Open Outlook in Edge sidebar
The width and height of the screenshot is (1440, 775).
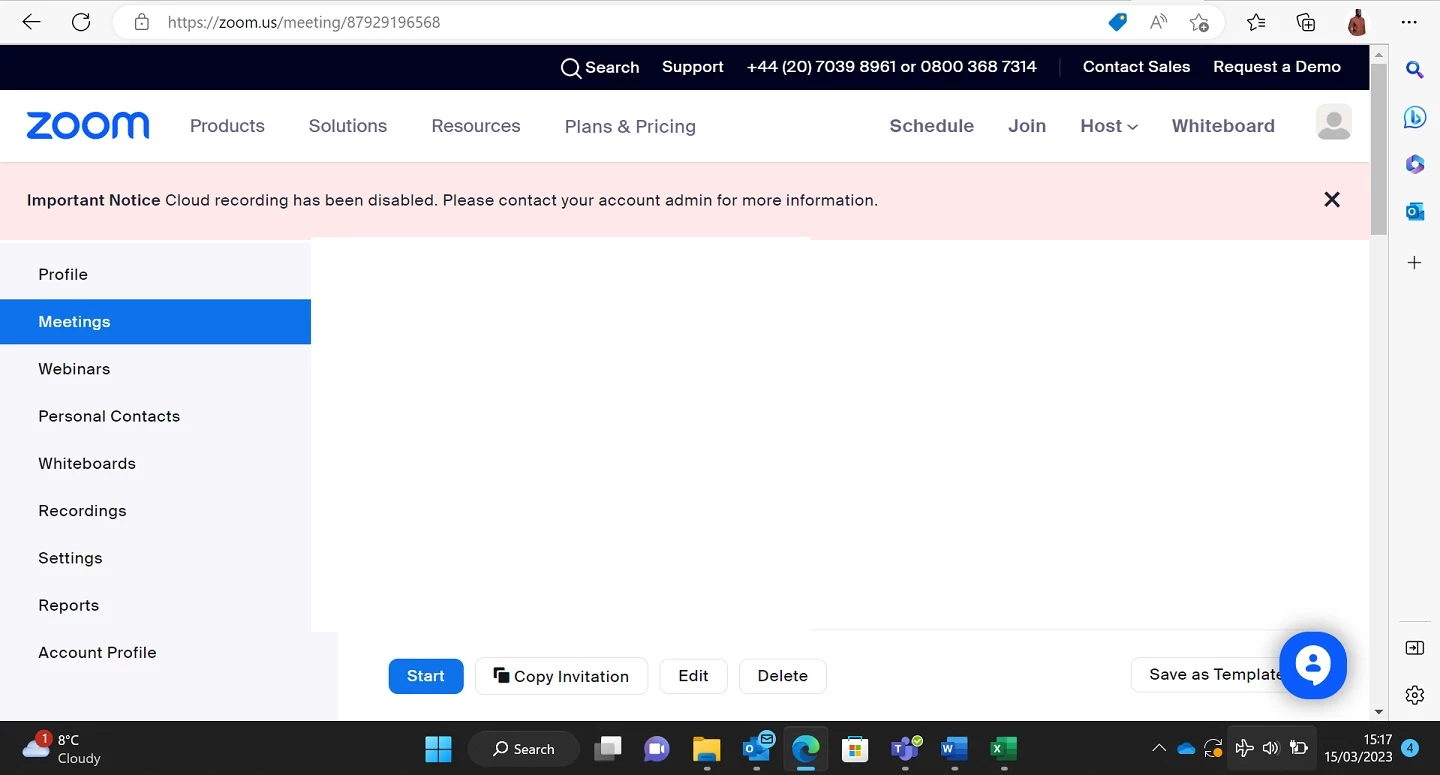pyautogui.click(x=1414, y=212)
